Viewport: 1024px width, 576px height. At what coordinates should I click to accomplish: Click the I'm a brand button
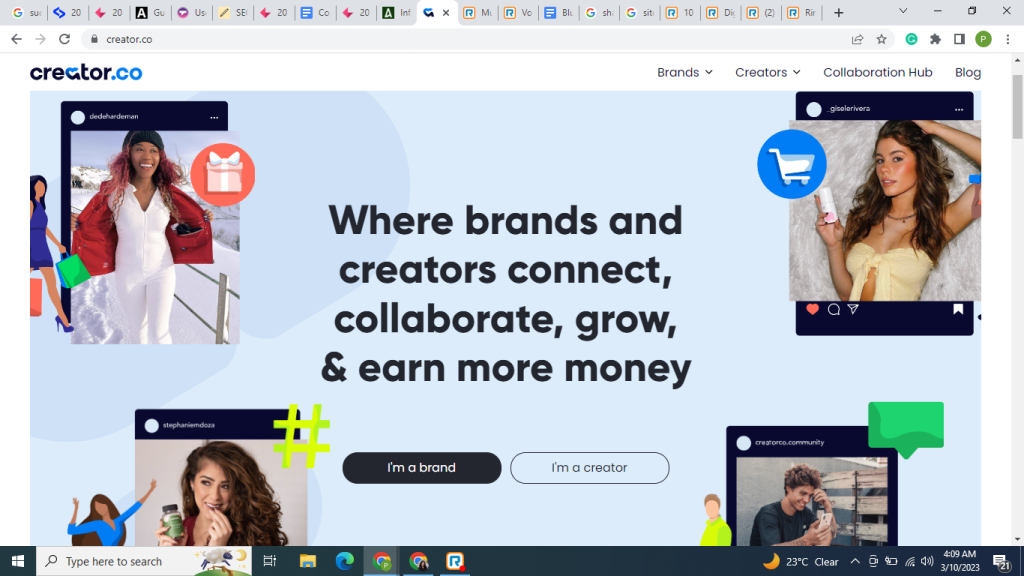pyautogui.click(x=422, y=468)
